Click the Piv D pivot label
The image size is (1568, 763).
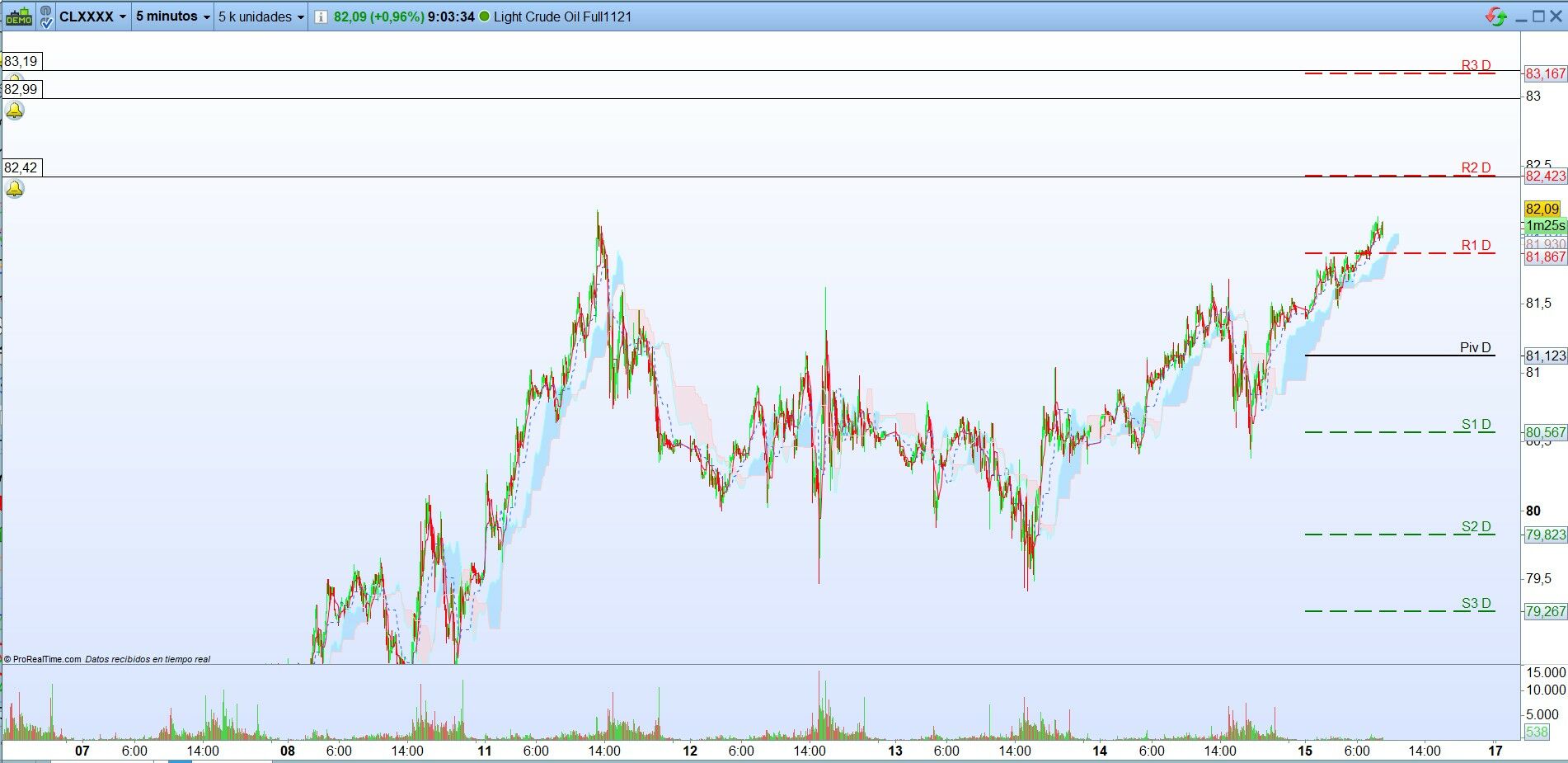[1475, 347]
